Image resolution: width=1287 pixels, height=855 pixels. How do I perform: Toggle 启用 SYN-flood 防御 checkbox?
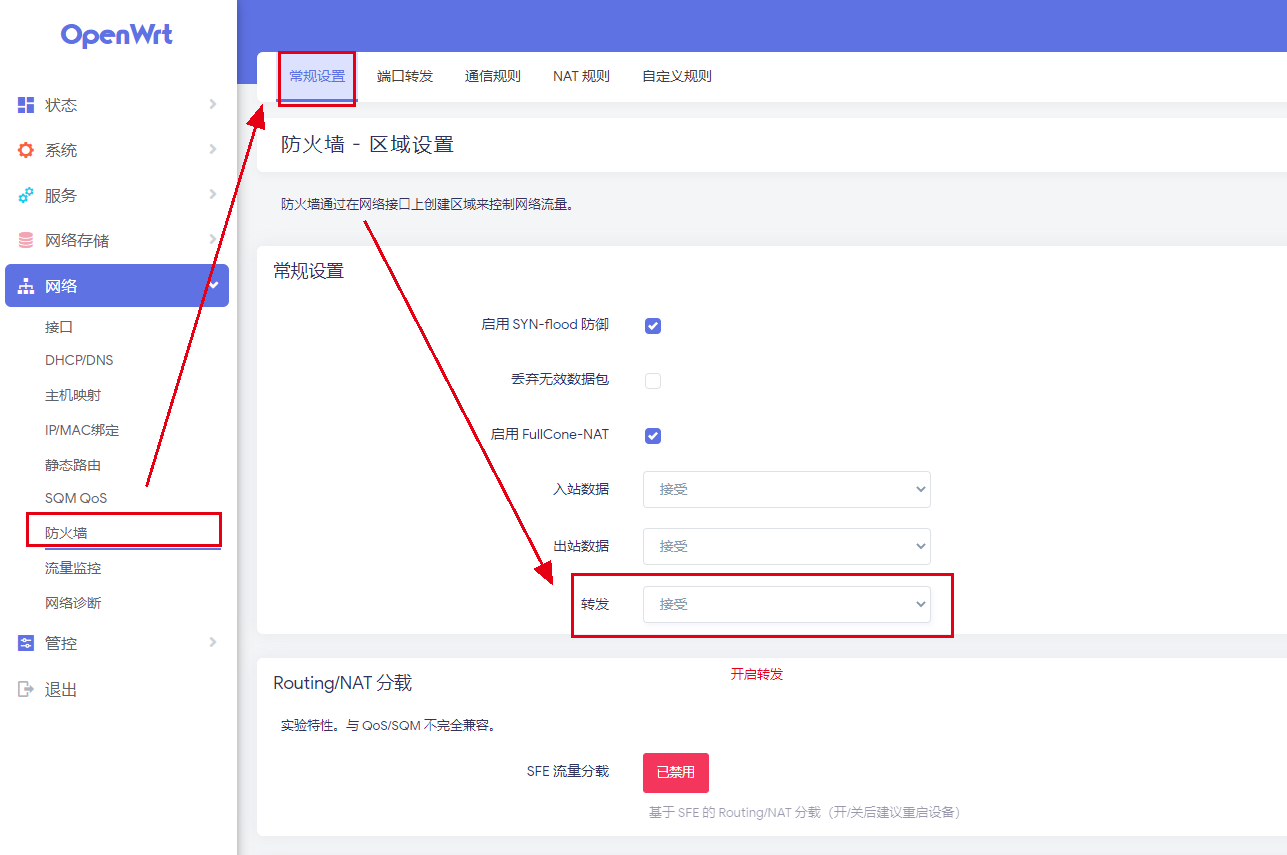pos(653,325)
